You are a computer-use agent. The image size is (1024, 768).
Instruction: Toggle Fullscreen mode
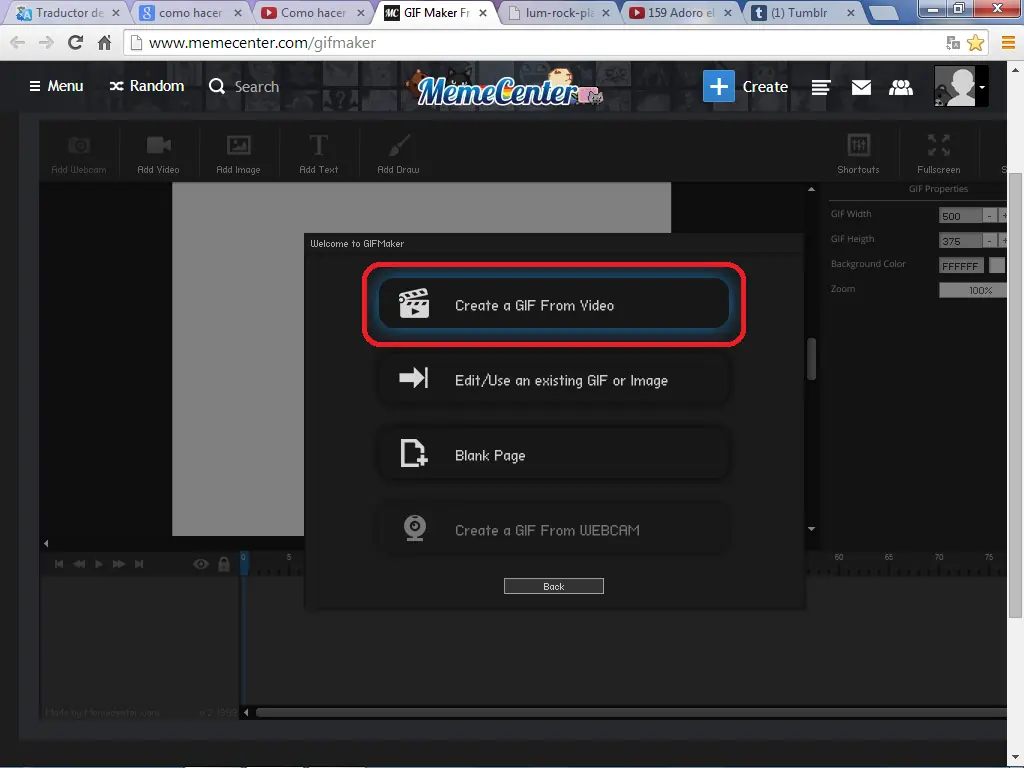point(938,154)
